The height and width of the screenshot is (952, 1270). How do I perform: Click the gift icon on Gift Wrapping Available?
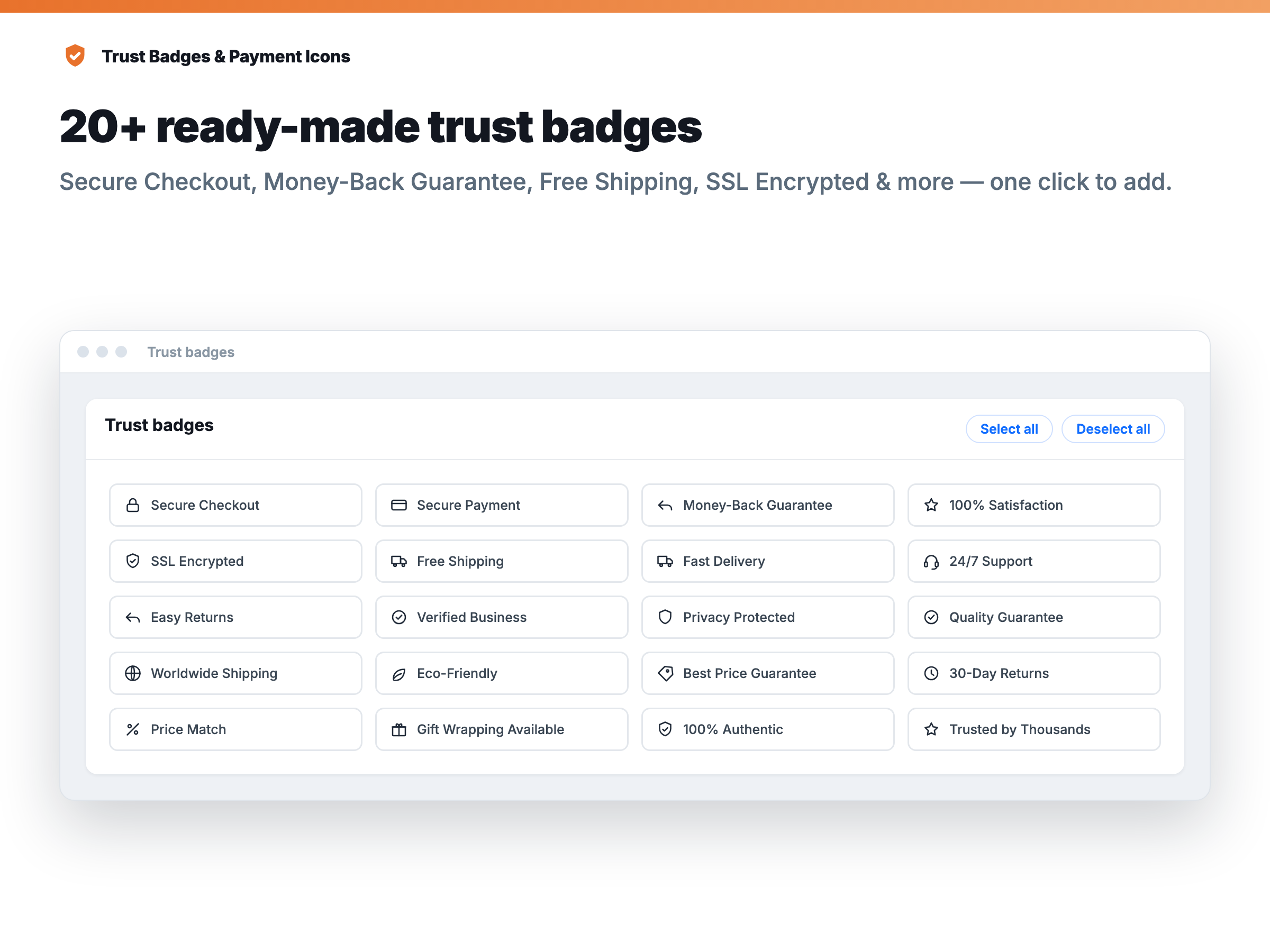pyautogui.click(x=399, y=729)
